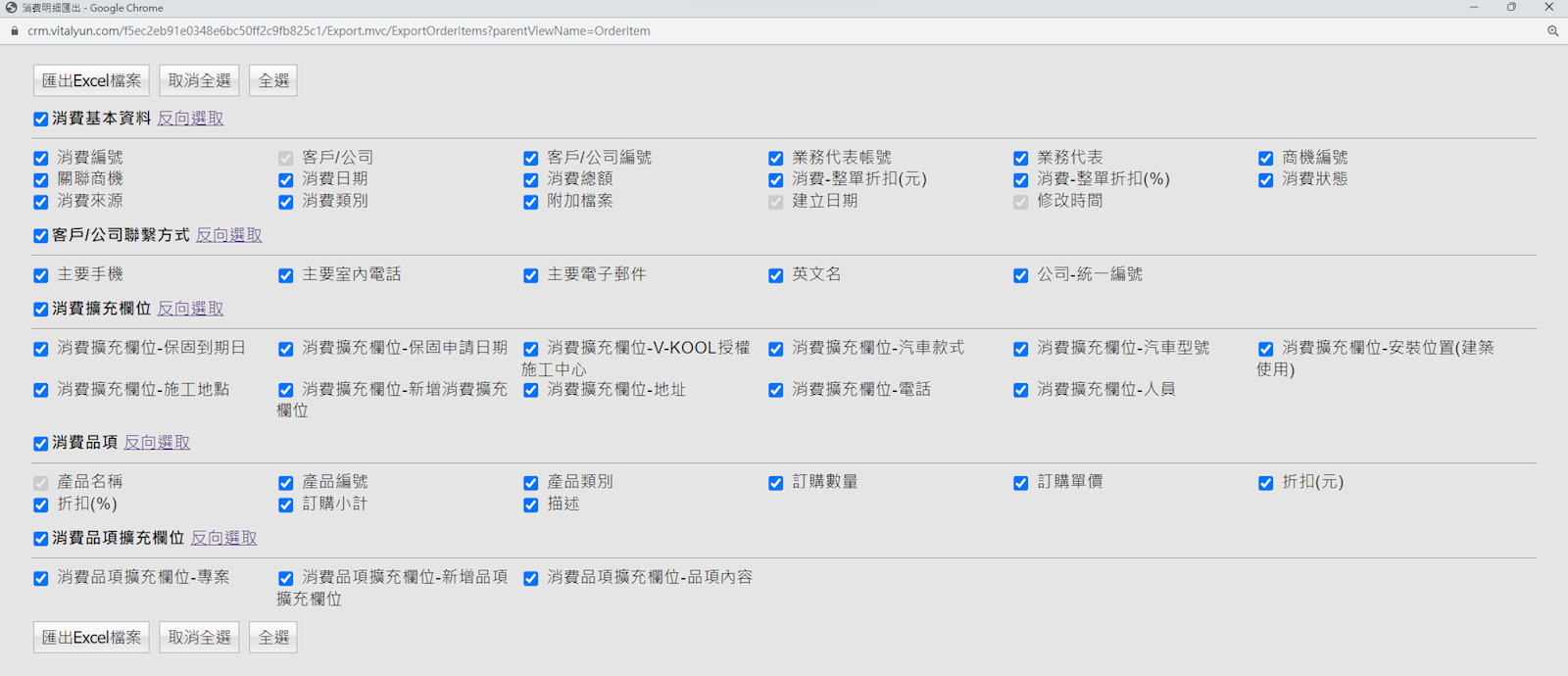1568x676 pixels.
Task: Click 反向選取 link next to 消費基本資料
Action: [x=190, y=119]
